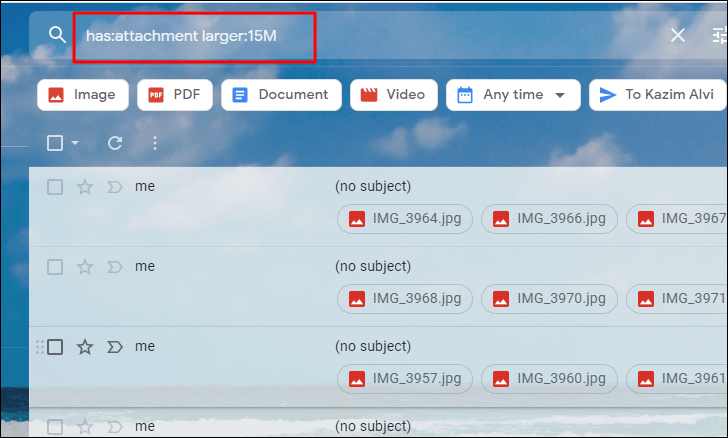This screenshot has width=728, height=438.
Task: Open search options filter icon
Action: (720, 35)
